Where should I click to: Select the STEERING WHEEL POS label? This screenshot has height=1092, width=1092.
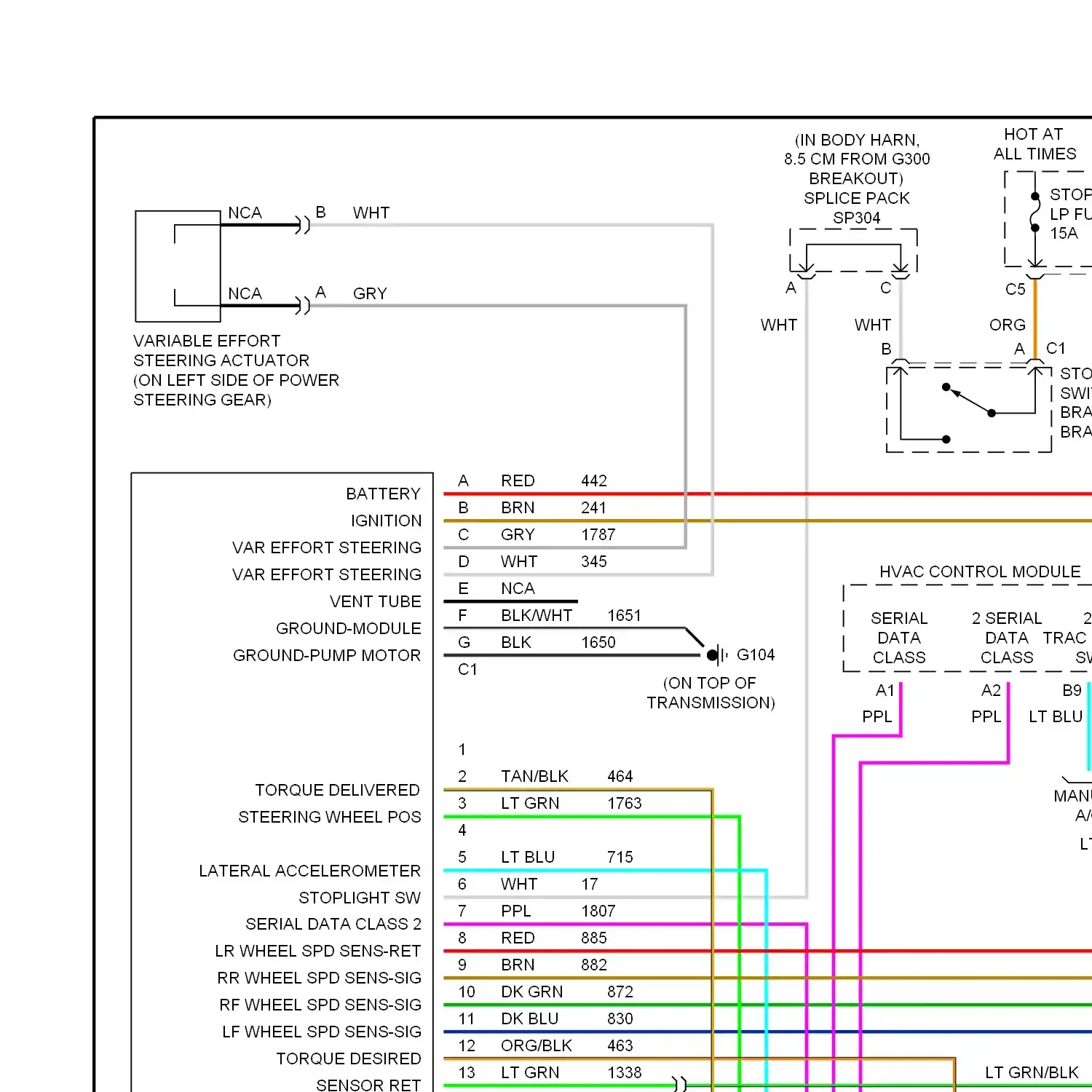click(330, 817)
